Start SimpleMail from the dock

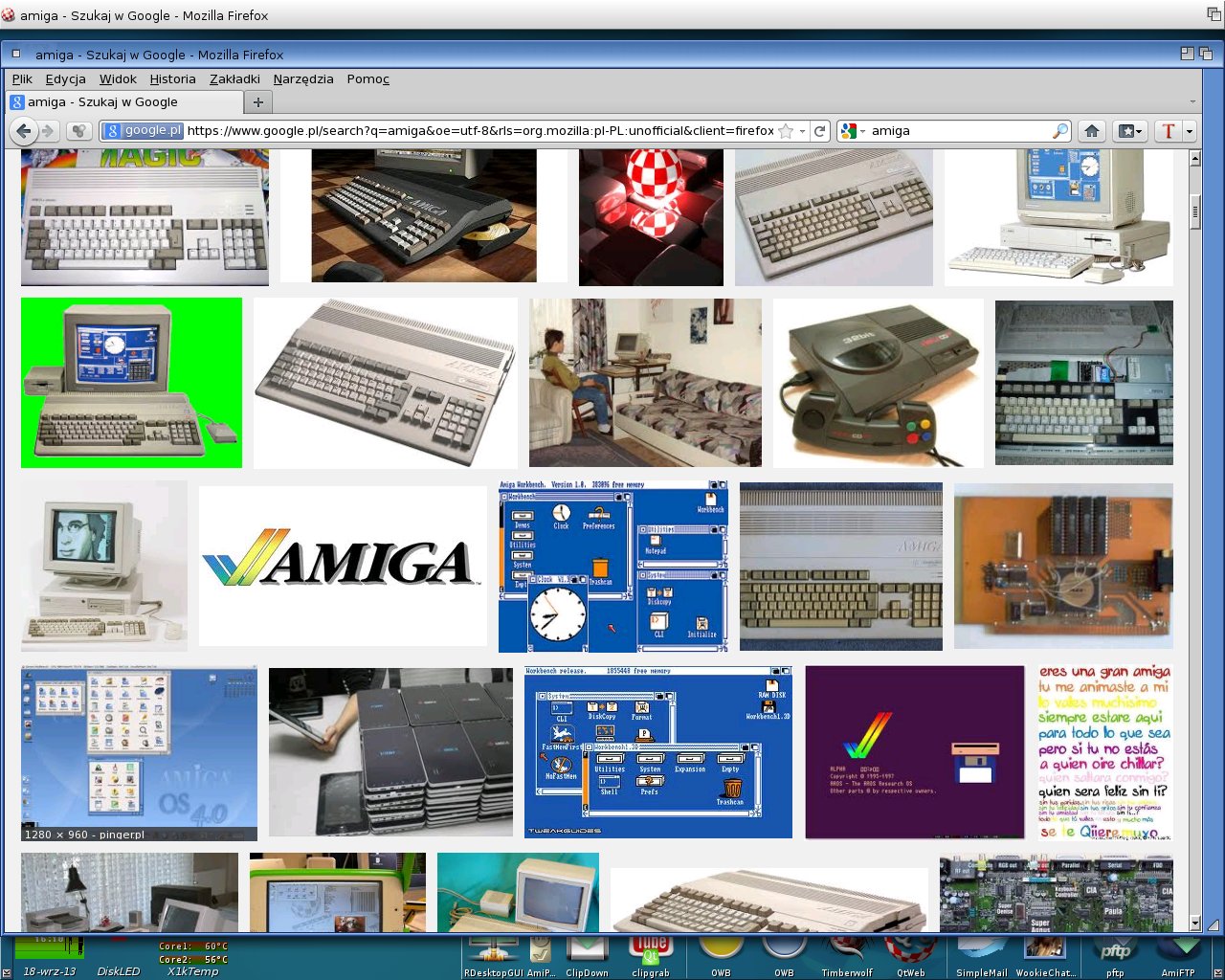[982, 955]
